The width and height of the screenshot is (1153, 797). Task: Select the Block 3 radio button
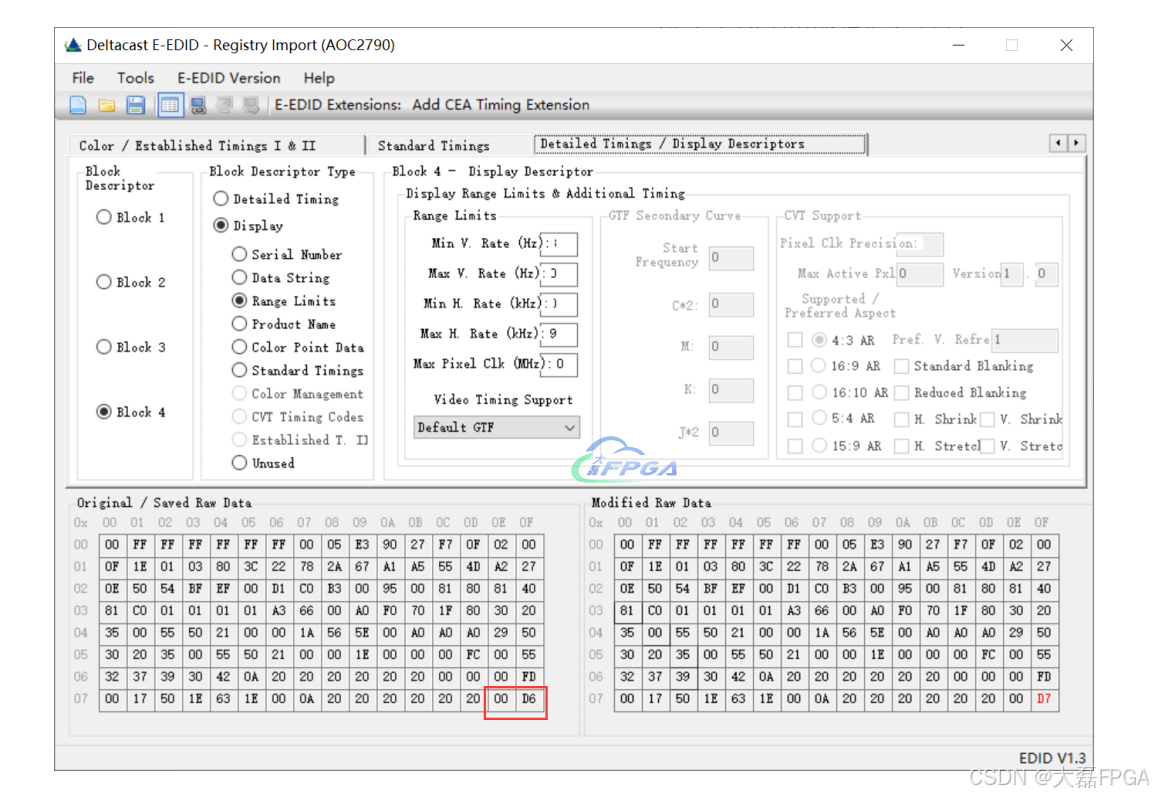pyautogui.click(x=104, y=346)
